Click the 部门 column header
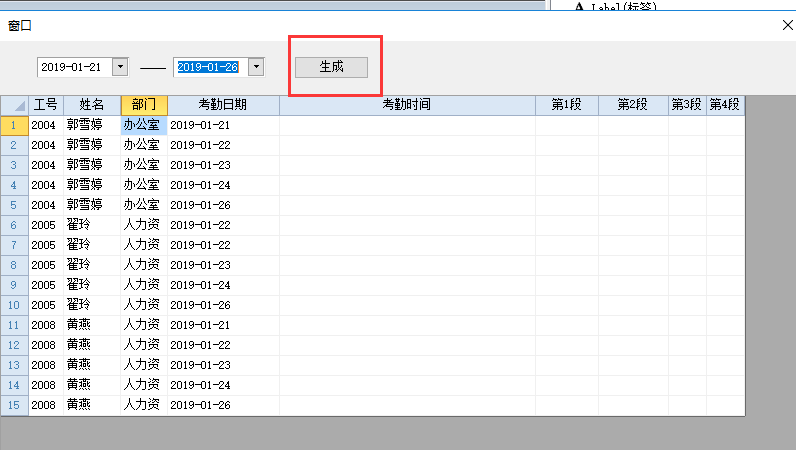Screen dimensions: 796x450 click(x=144, y=105)
